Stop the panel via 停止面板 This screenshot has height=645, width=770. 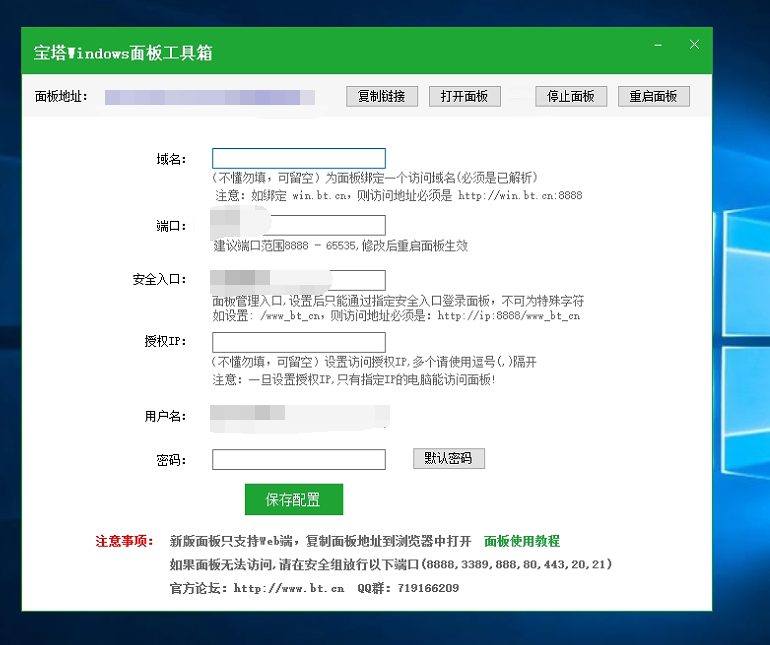click(x=571, y=96)
